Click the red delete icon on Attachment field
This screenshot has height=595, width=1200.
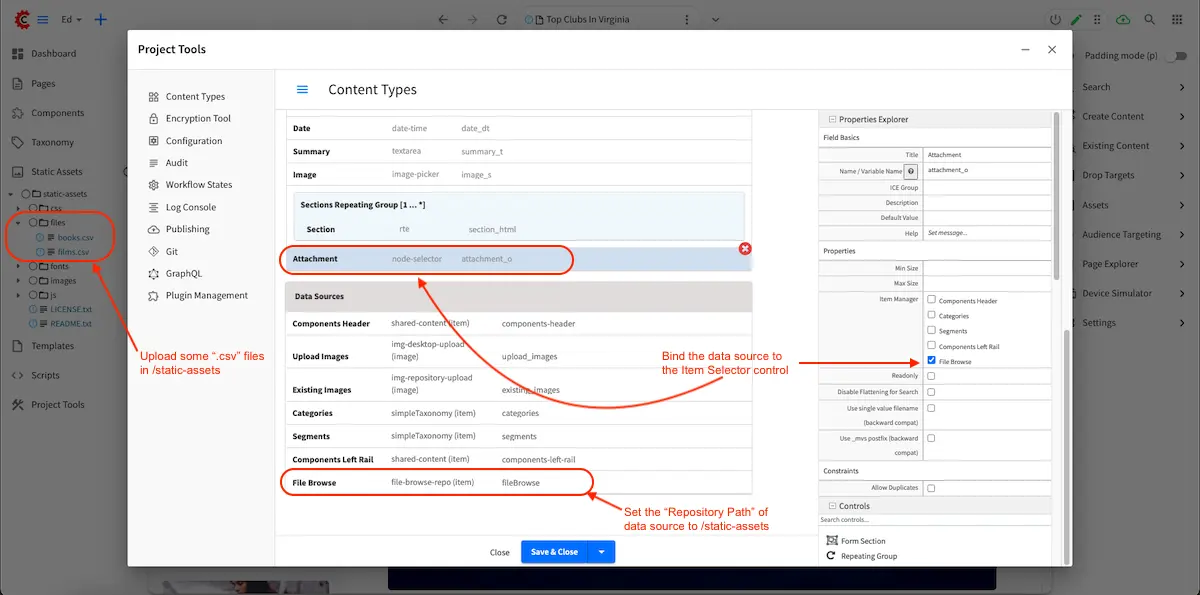(745, 248)
